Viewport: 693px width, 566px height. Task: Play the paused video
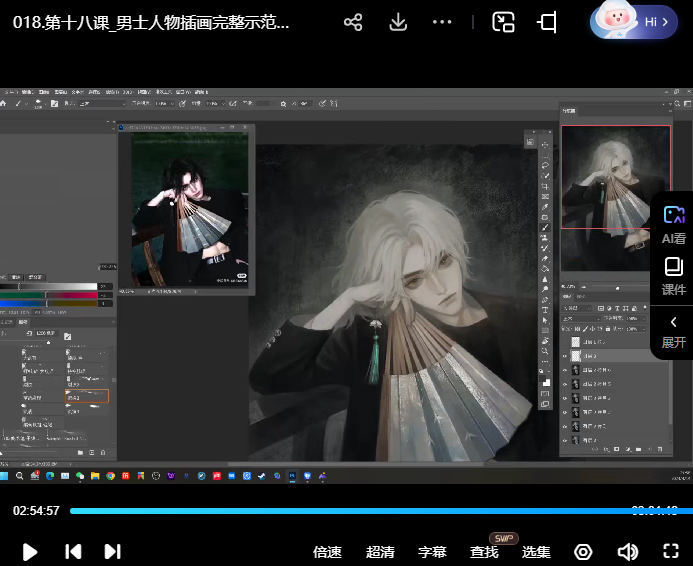tap(30, 551)
